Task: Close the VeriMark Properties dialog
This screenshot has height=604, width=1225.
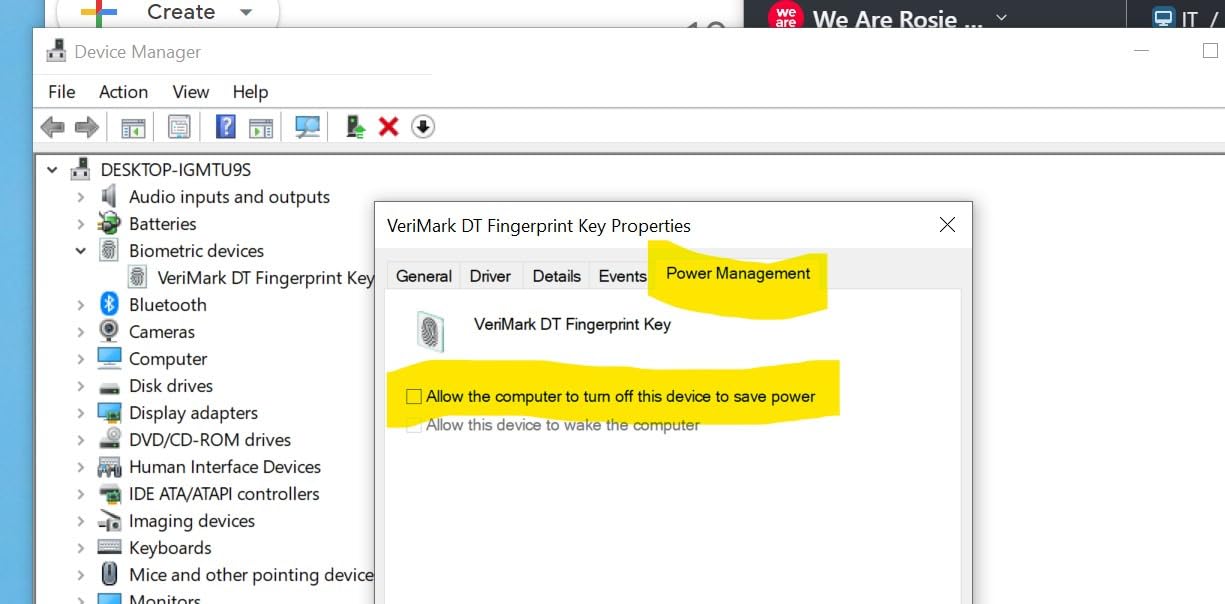Action: pyautogui.click(x=947, y=225)
